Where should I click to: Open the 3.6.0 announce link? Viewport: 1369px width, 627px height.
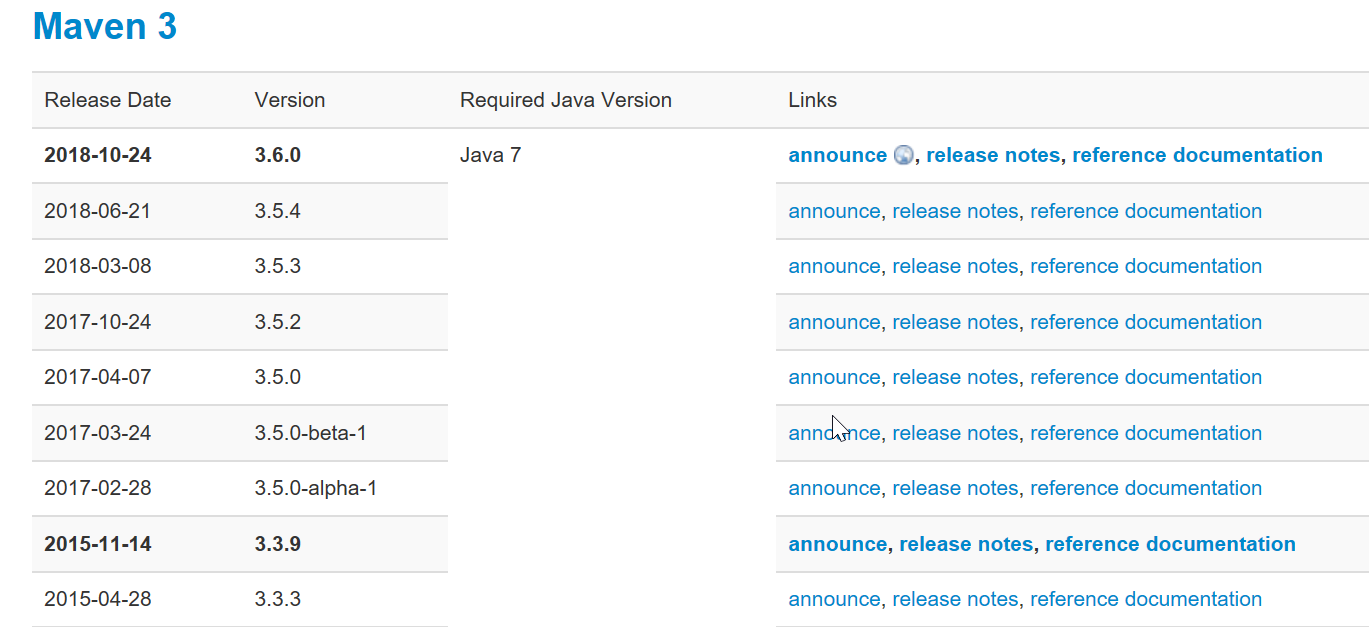(x=837, y=155)
